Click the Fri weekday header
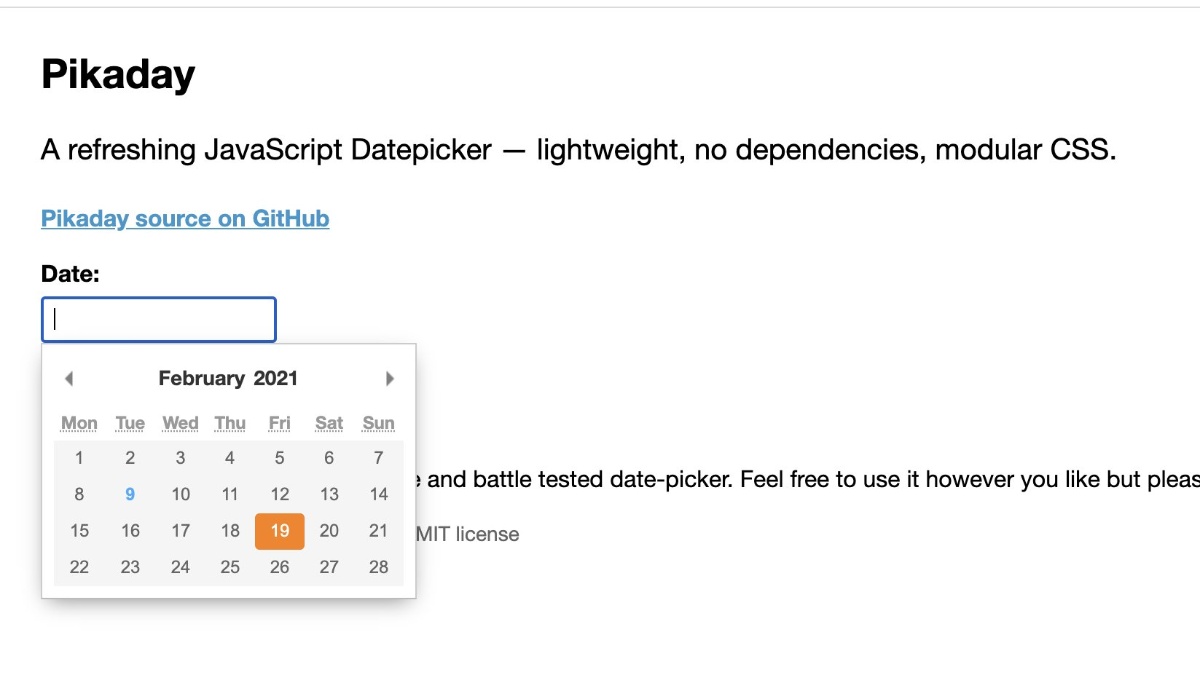 coord(280,423)
